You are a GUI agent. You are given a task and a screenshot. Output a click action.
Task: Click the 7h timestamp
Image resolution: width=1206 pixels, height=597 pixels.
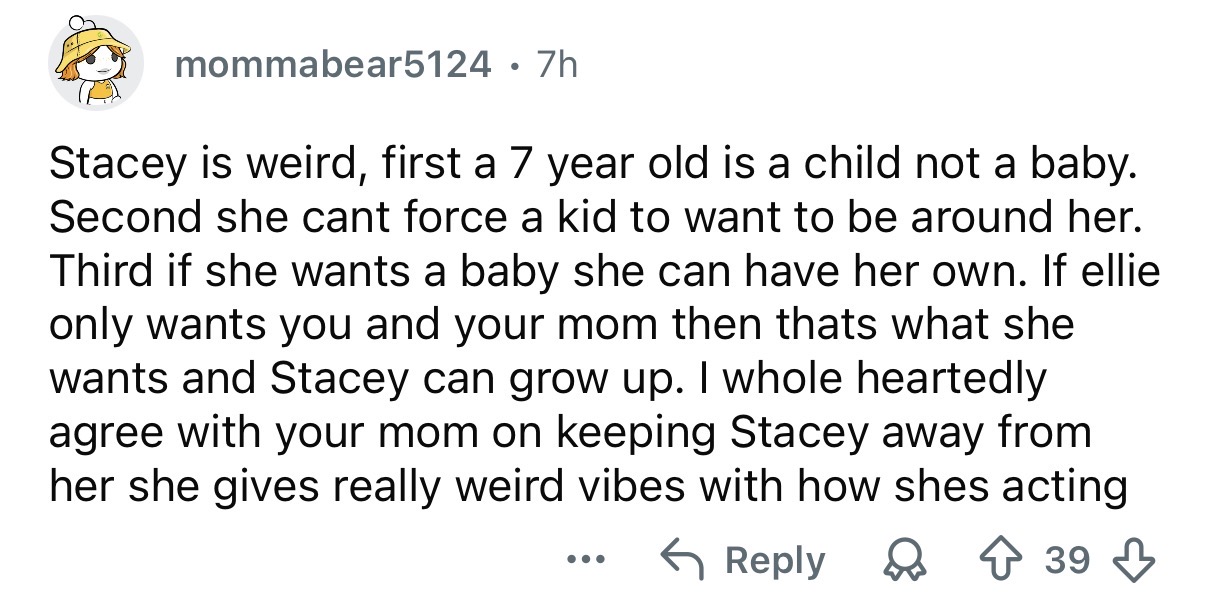click(557, 66)
